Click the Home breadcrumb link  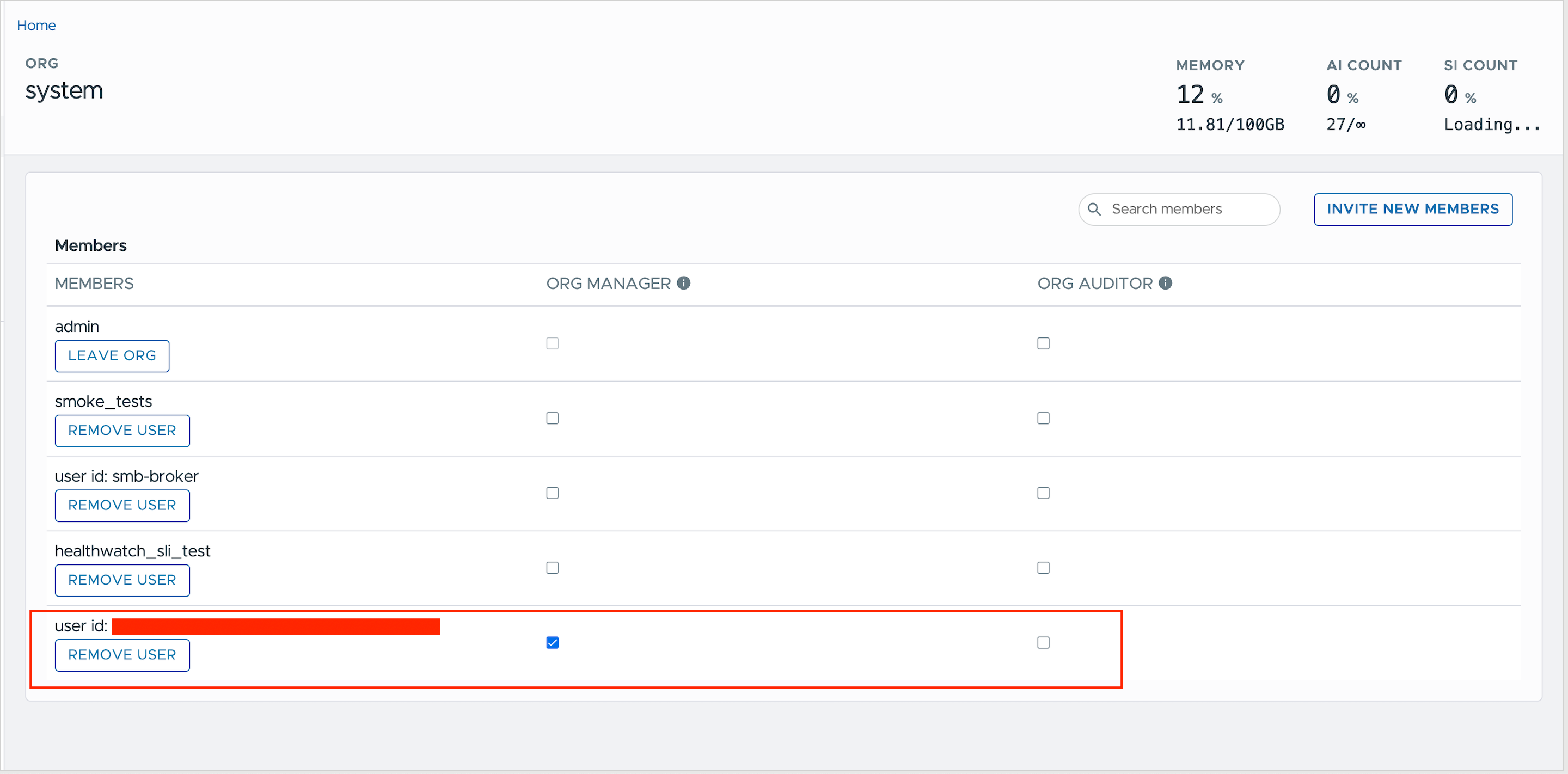click(36, 26)
